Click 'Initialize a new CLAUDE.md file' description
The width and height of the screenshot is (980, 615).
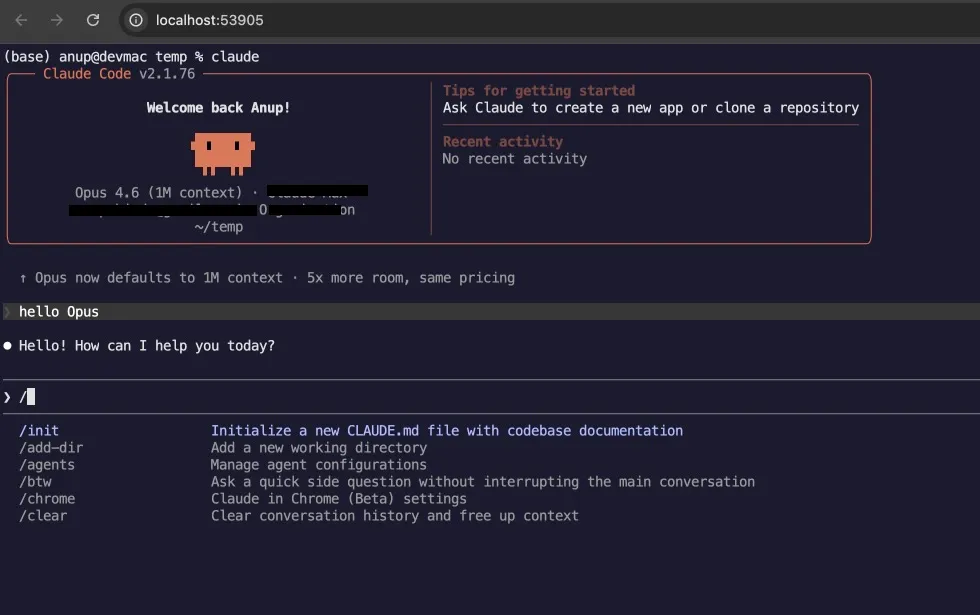click(x=446, y=431)
